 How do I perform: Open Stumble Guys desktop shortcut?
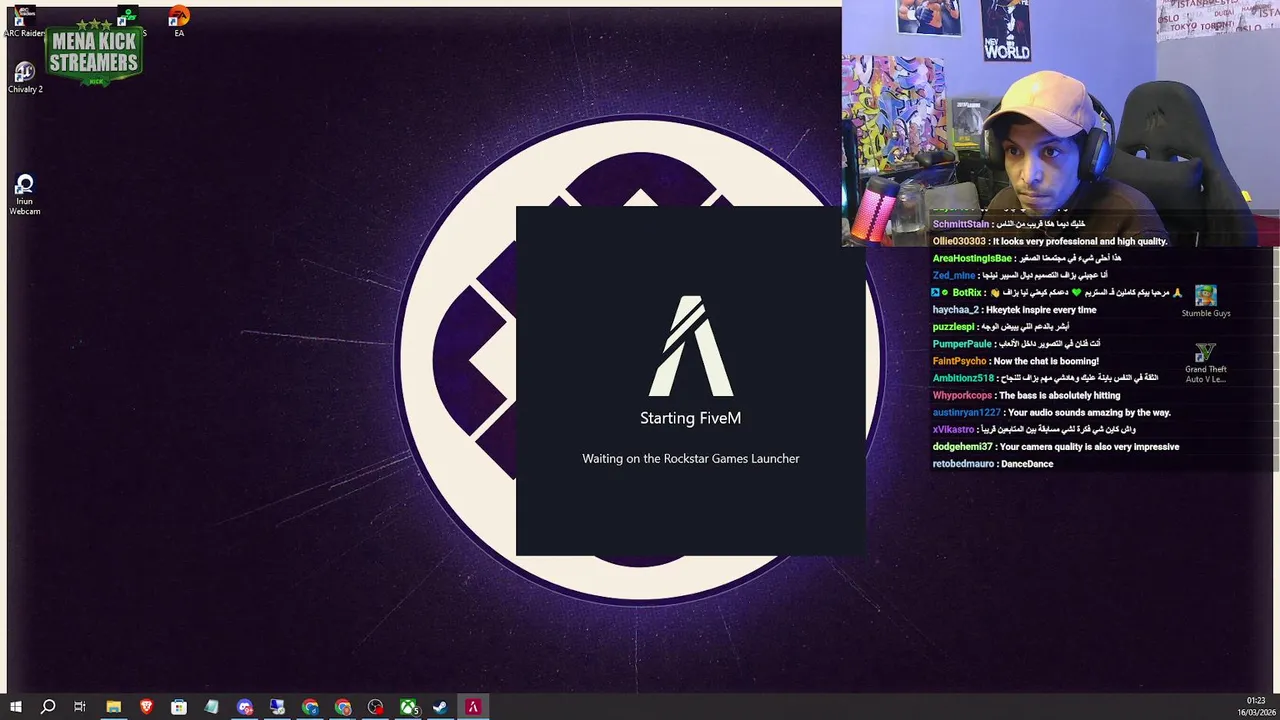[1205, 301]
